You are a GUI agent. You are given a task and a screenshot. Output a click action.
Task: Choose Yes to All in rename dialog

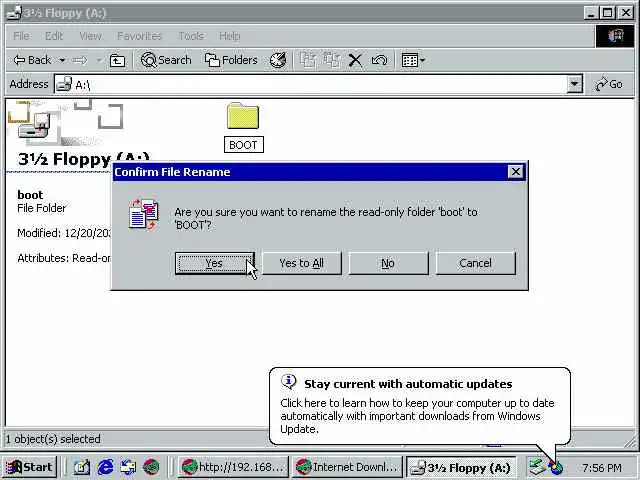pyautogui.click(x=302, y=263)
